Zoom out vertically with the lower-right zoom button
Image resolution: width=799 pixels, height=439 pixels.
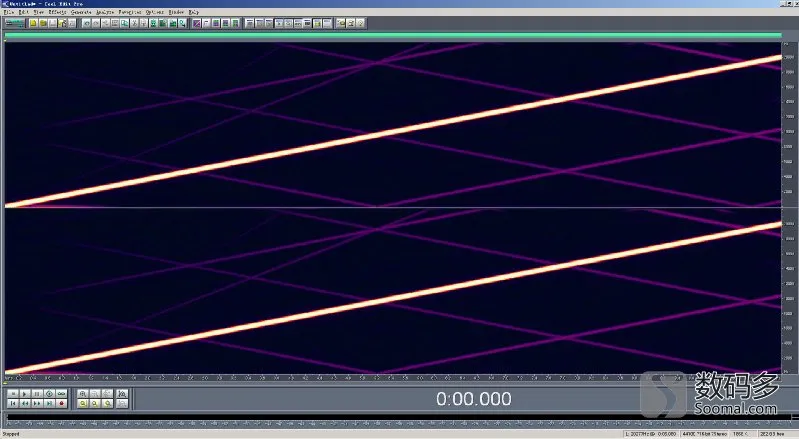[122, 403]
